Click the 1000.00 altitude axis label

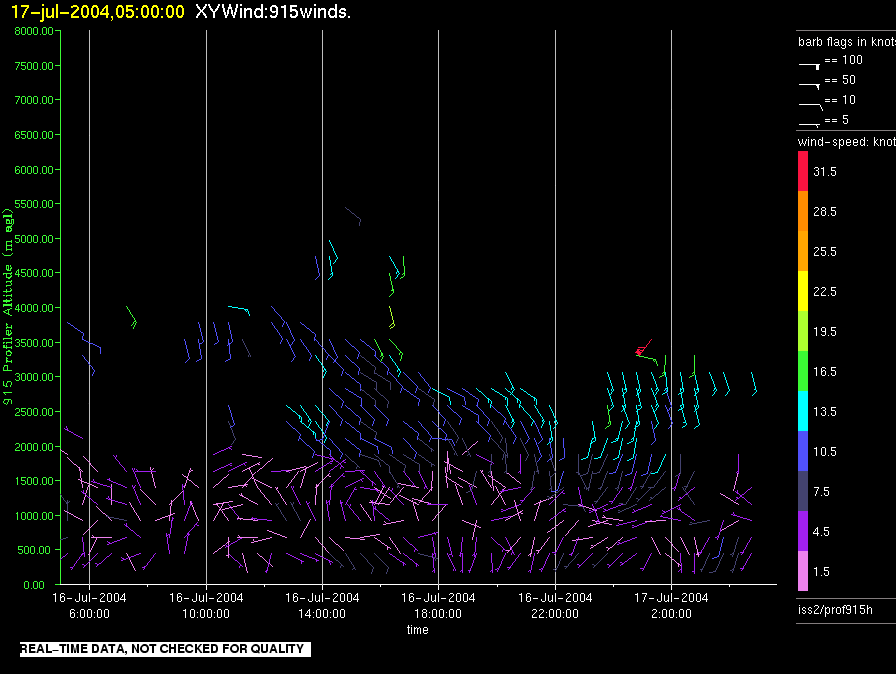tap(34, 516)
